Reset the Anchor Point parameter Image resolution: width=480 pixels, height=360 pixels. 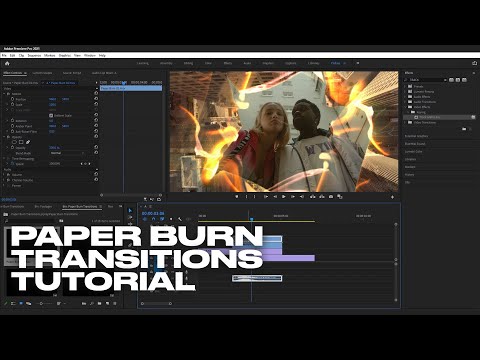click(96, 126)
